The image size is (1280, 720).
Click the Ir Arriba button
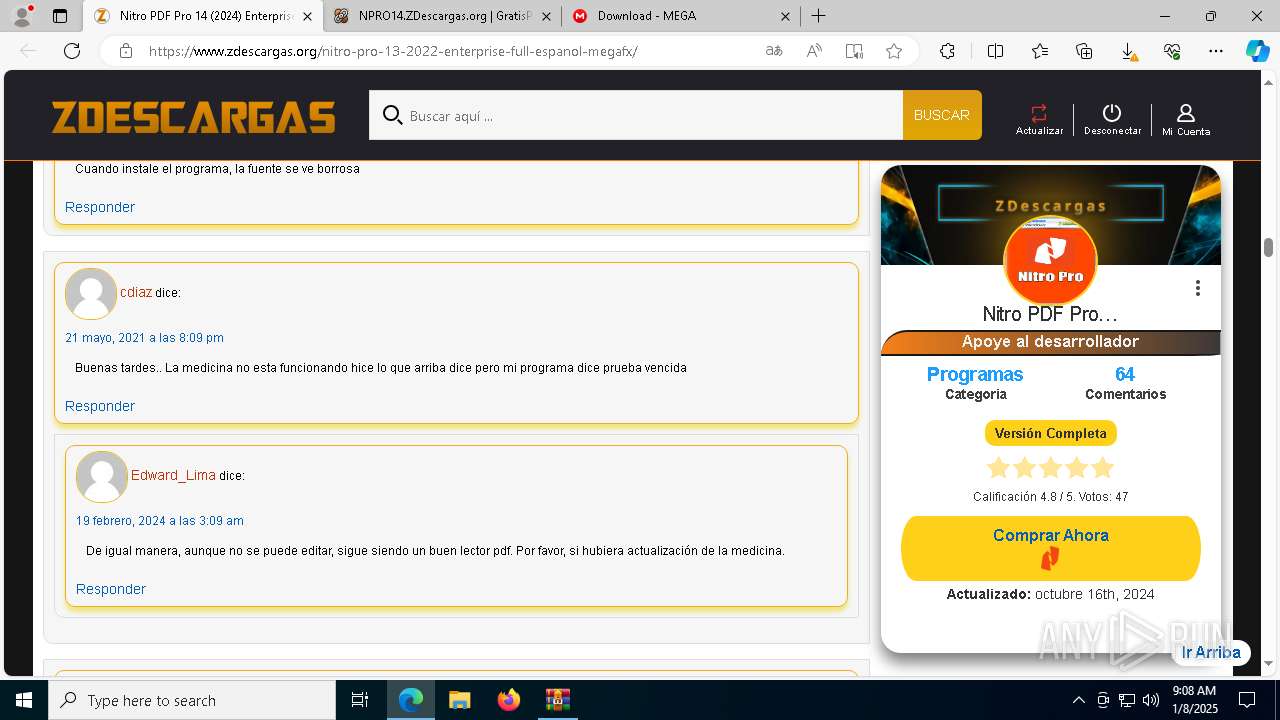[1210, 652]
